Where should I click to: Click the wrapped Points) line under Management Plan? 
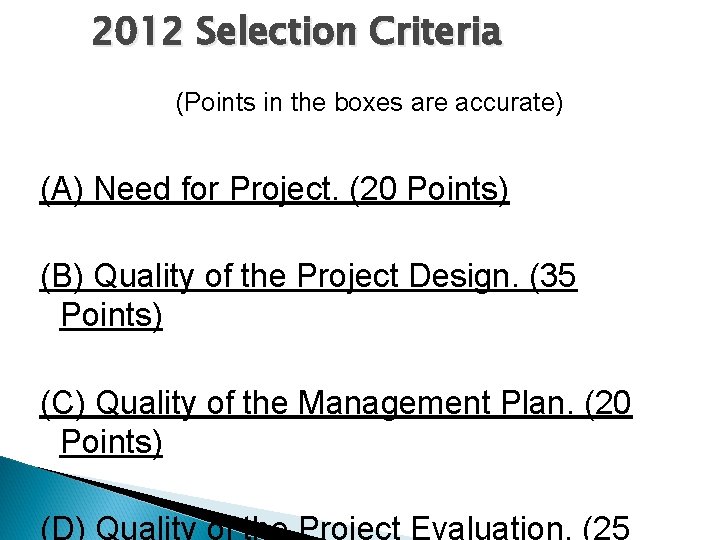(111, 442)
